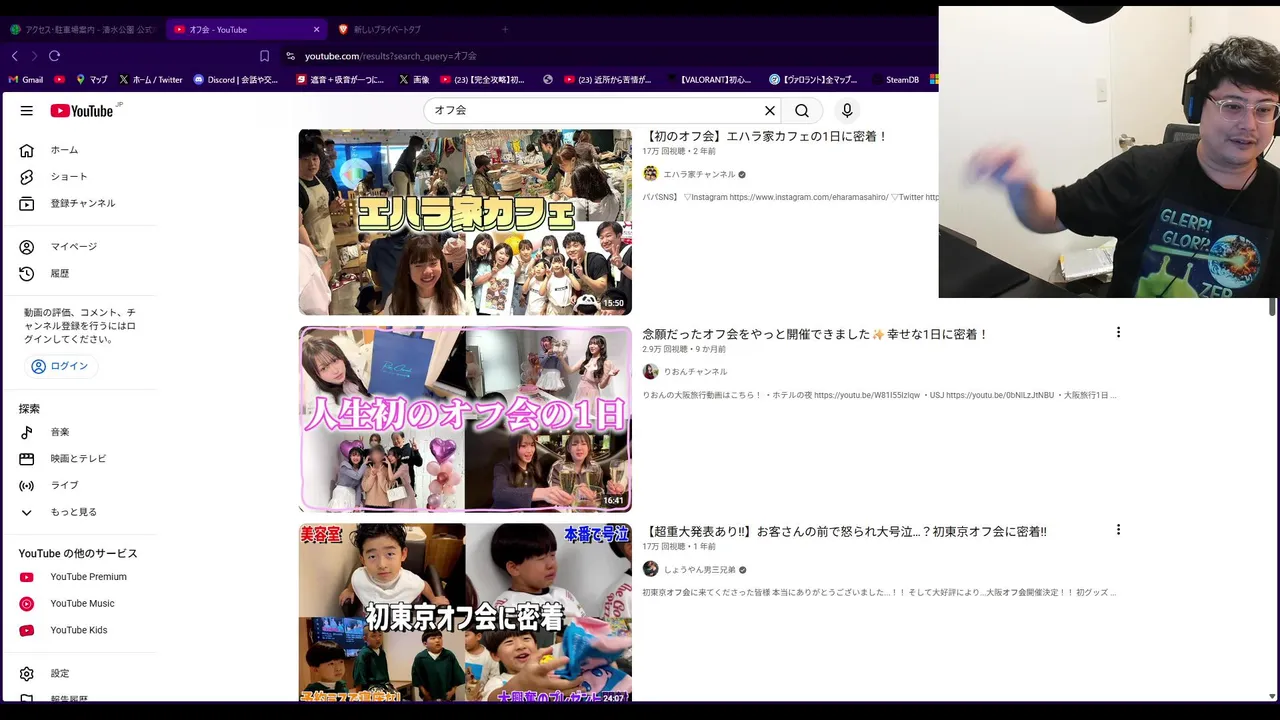This screenshot has height=720, width=1280.
Task: Open the SteamDB bookmark
Action: 895,80
